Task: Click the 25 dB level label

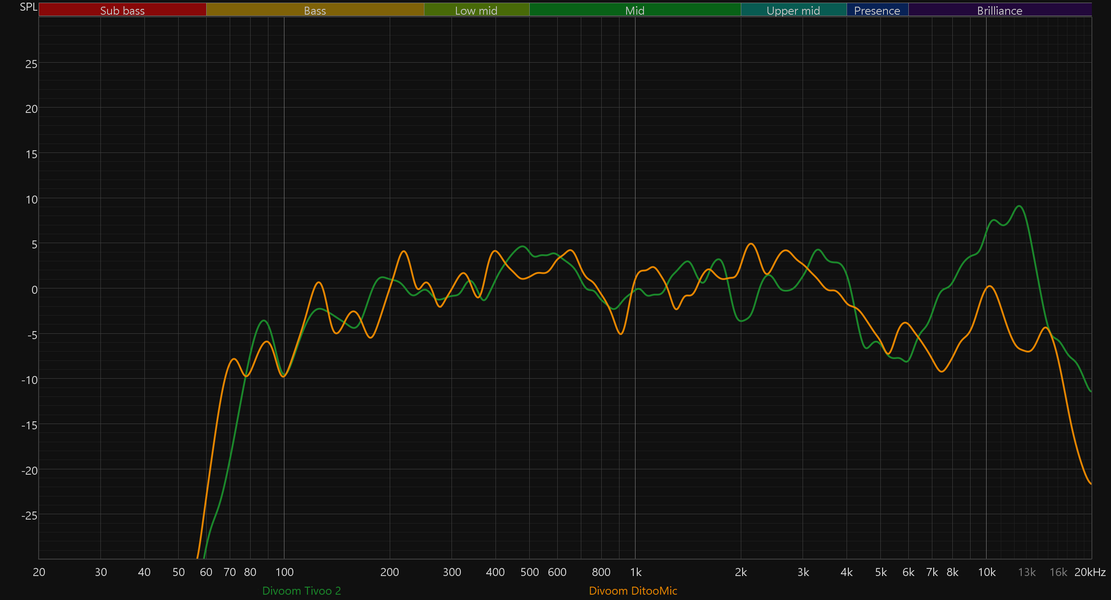Action: click(31, 64)
